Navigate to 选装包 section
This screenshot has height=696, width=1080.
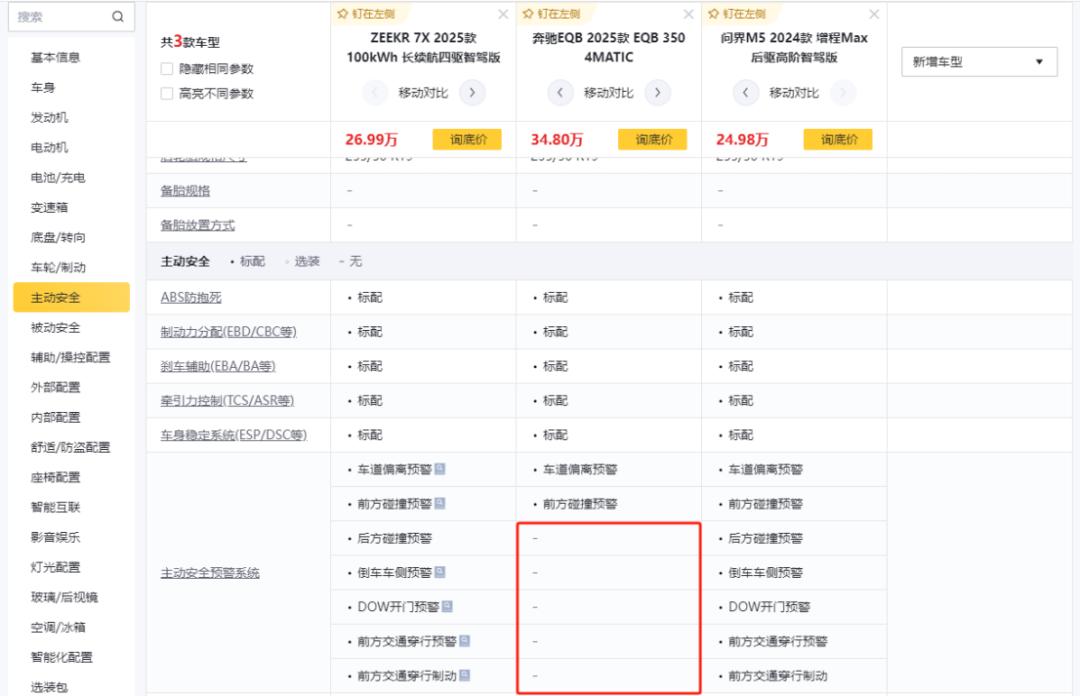(50, 687)
